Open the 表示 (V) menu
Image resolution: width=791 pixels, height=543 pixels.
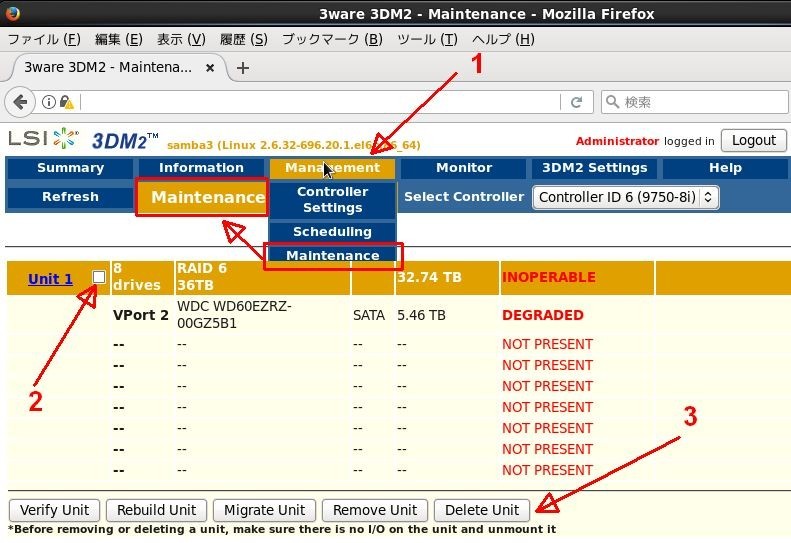coord(181,39)
